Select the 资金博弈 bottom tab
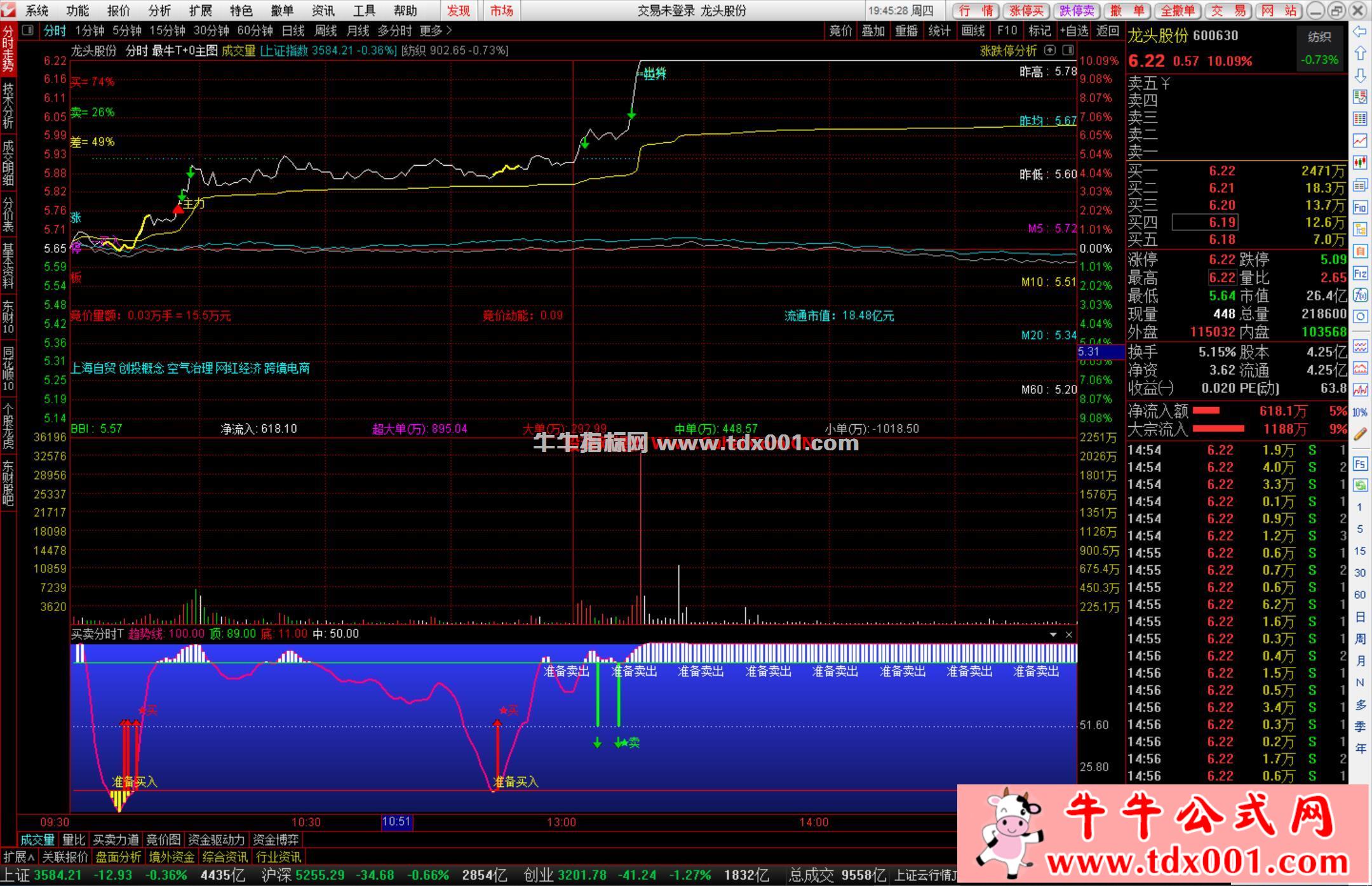This screenshot has height=886, width=1372. click(x=276, y=840)
